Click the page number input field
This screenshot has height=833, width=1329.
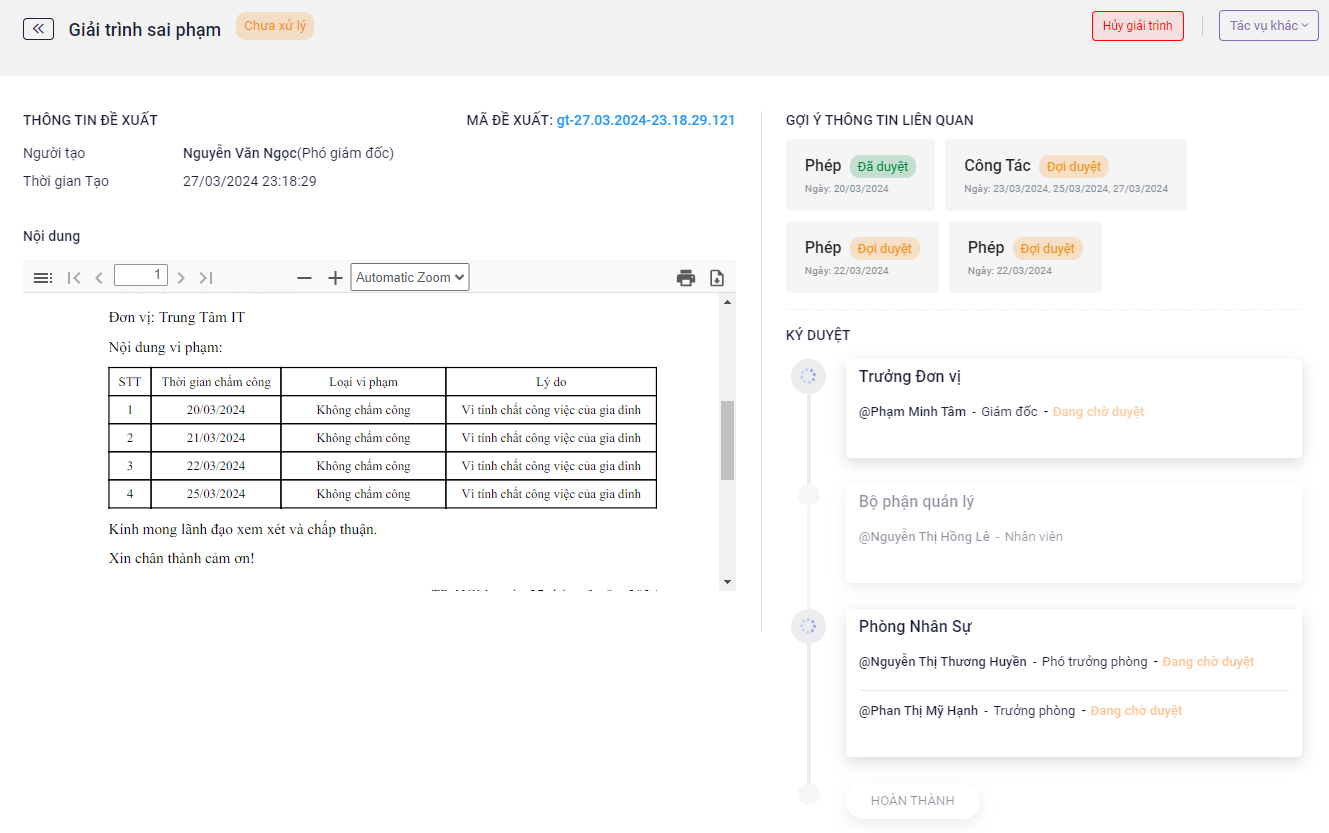[141, 275]
